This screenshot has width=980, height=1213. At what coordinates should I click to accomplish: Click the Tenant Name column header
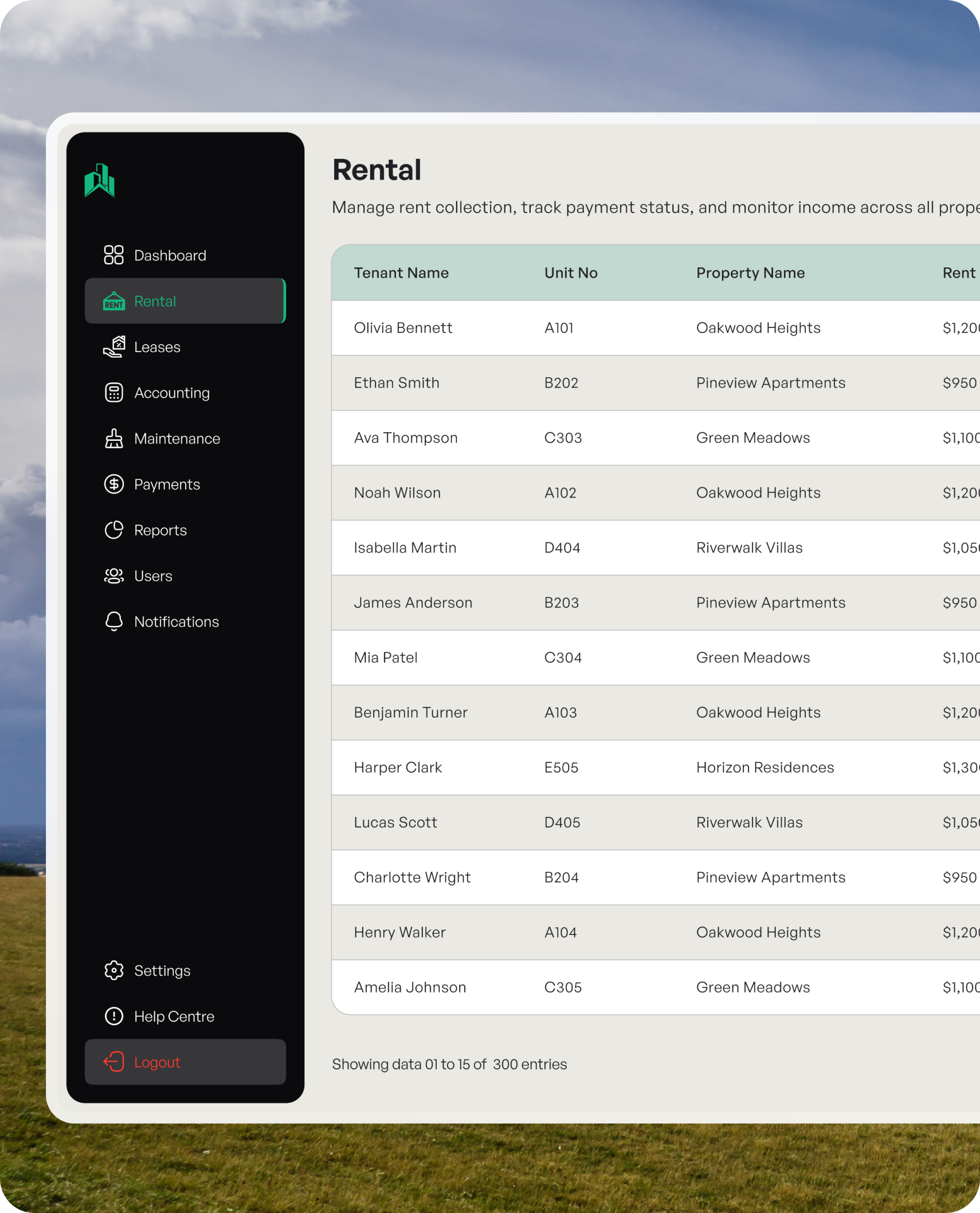click(x=401, y=273)
